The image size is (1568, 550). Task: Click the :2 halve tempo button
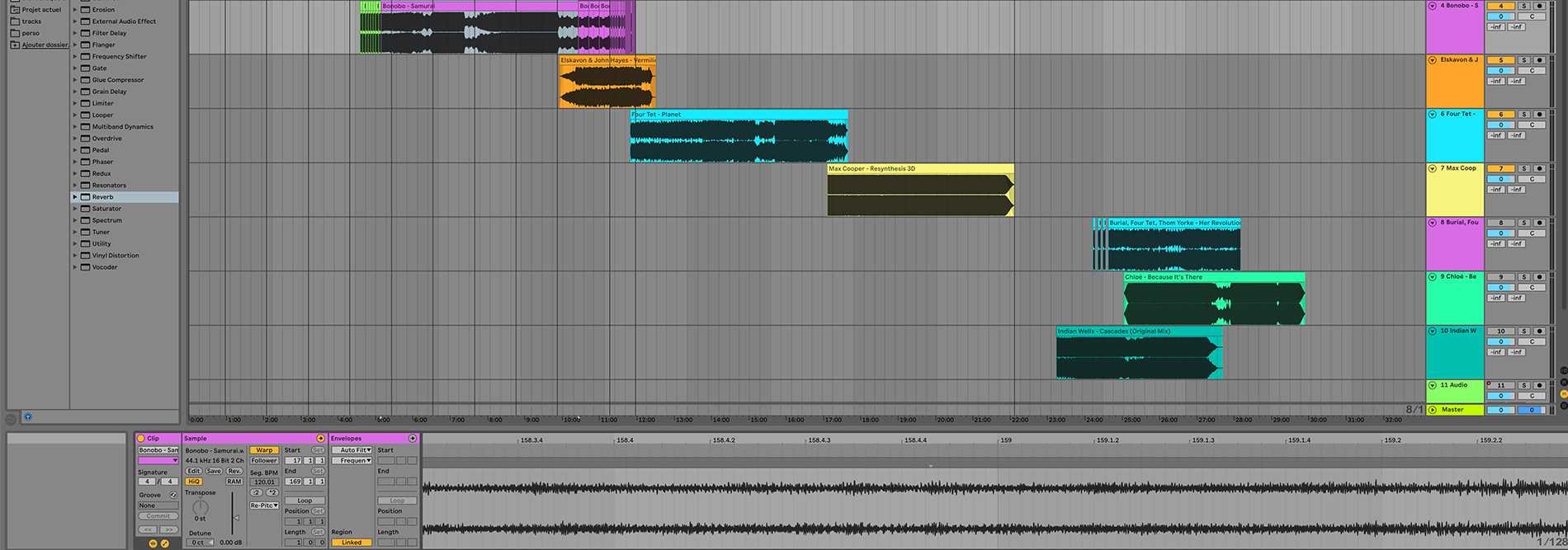coord(257,492)
